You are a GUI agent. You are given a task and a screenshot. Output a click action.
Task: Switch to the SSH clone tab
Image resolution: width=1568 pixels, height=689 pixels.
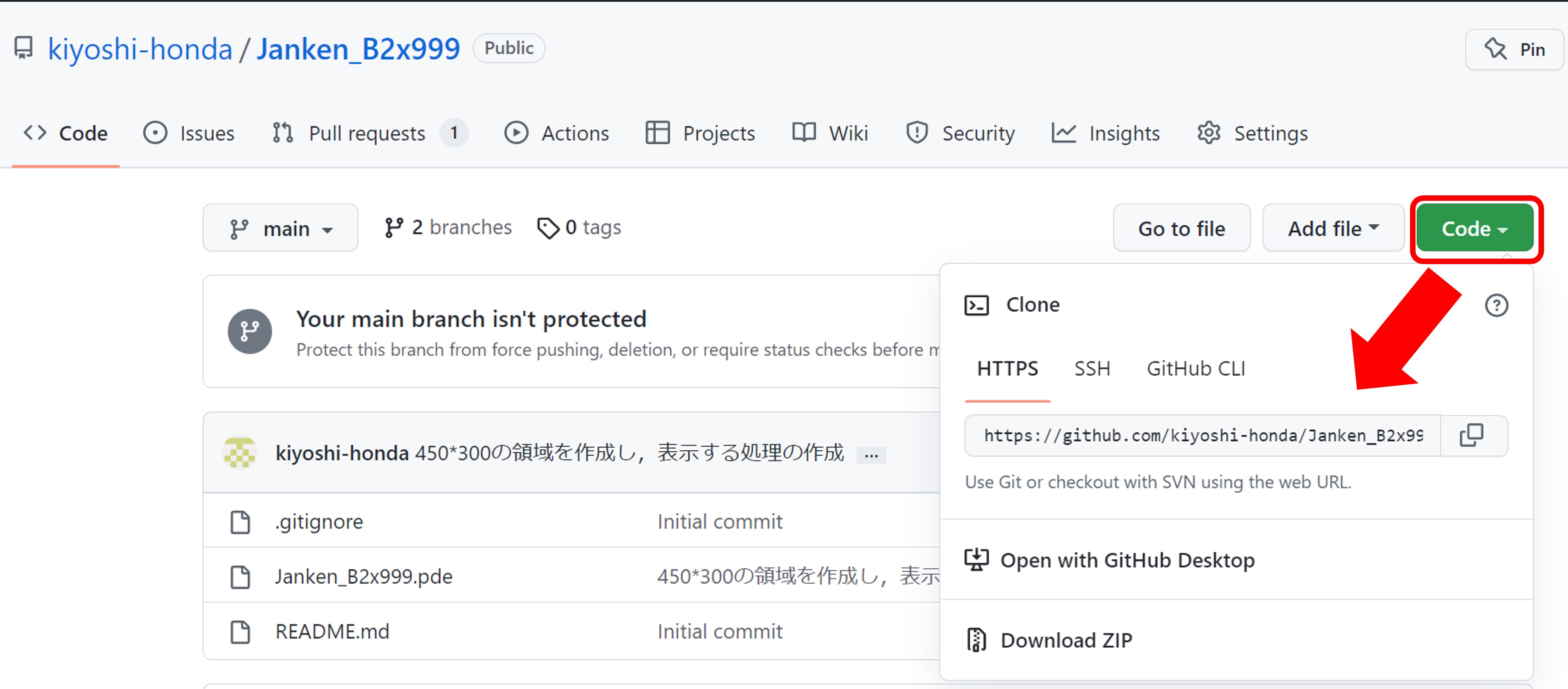coord(1092,369)
